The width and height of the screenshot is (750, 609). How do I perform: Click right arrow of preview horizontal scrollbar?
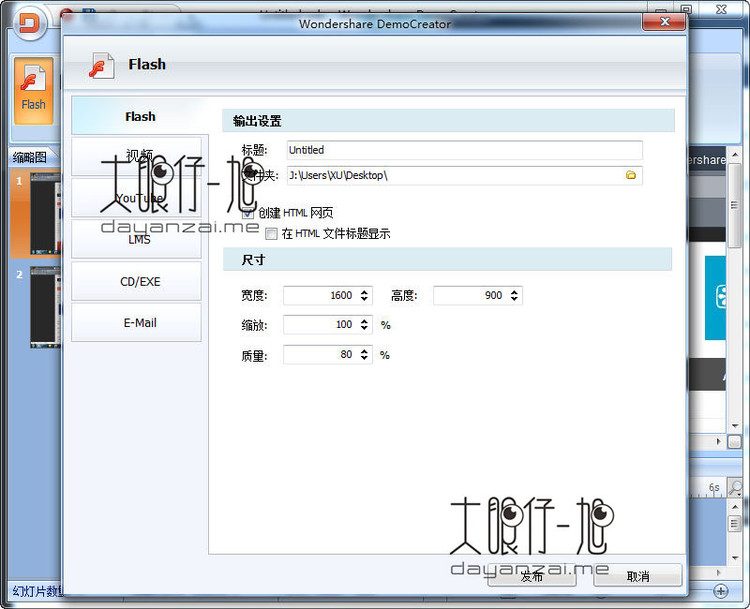coord(718,442)
